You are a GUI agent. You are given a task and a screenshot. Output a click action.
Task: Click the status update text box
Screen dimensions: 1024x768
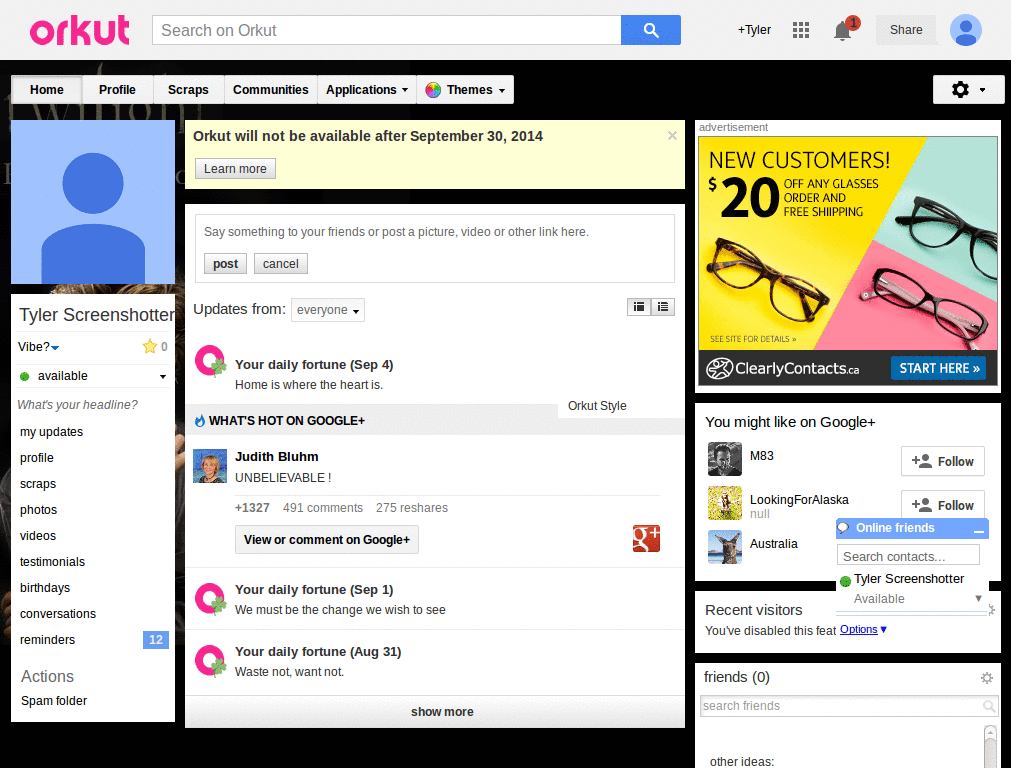click(x=434, y=232)
